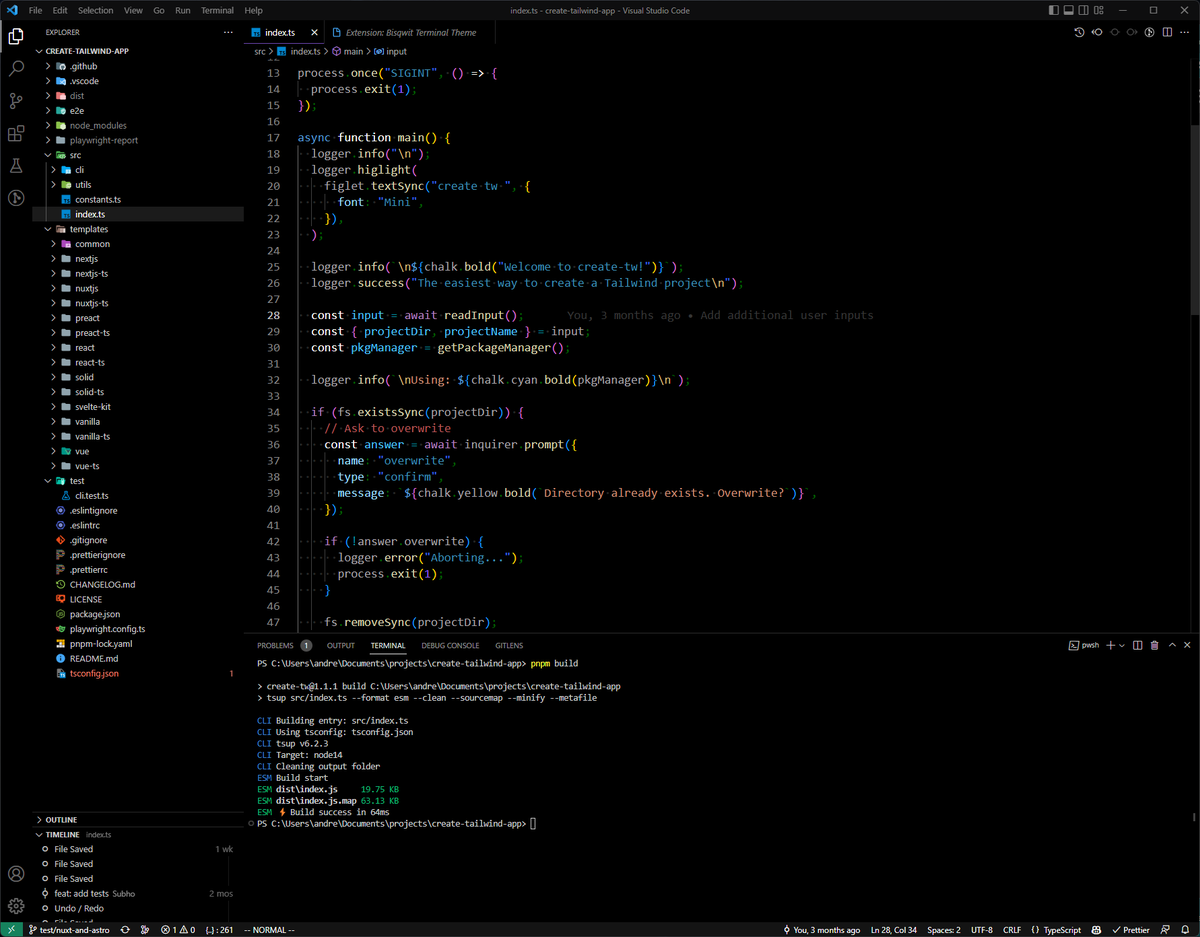Open Settings via the gear icon

(x=15, y=905)
